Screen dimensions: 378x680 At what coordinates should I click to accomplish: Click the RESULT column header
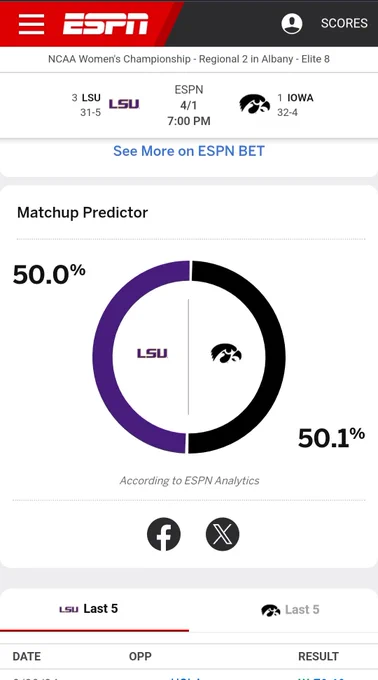coord(318,656)
